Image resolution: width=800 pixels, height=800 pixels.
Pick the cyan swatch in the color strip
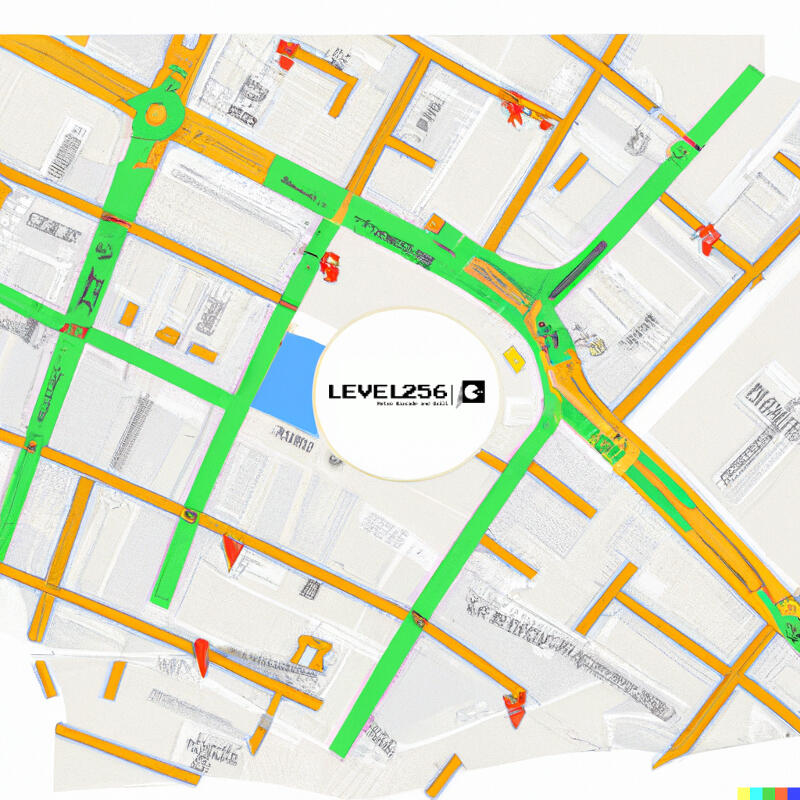pos(756,794)
